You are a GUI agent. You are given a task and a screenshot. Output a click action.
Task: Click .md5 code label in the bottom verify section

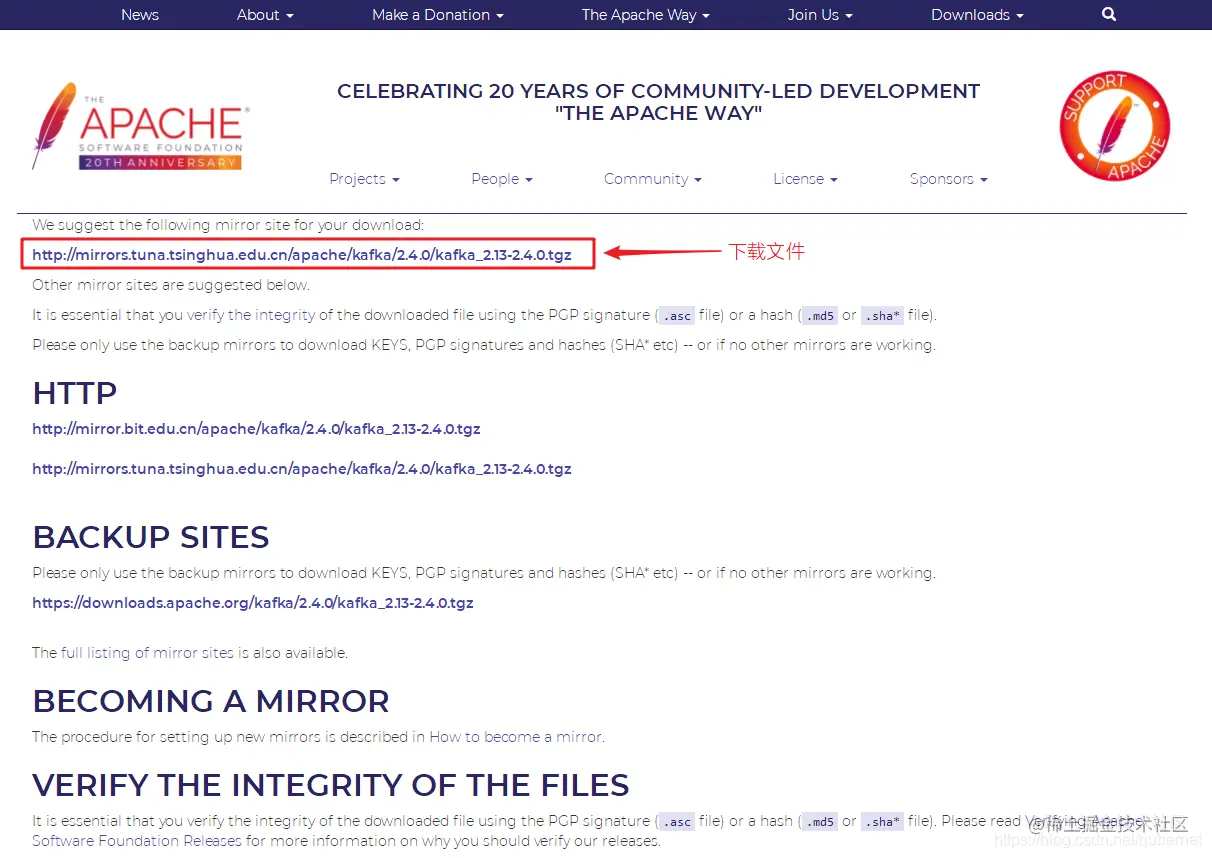point(820,822)
